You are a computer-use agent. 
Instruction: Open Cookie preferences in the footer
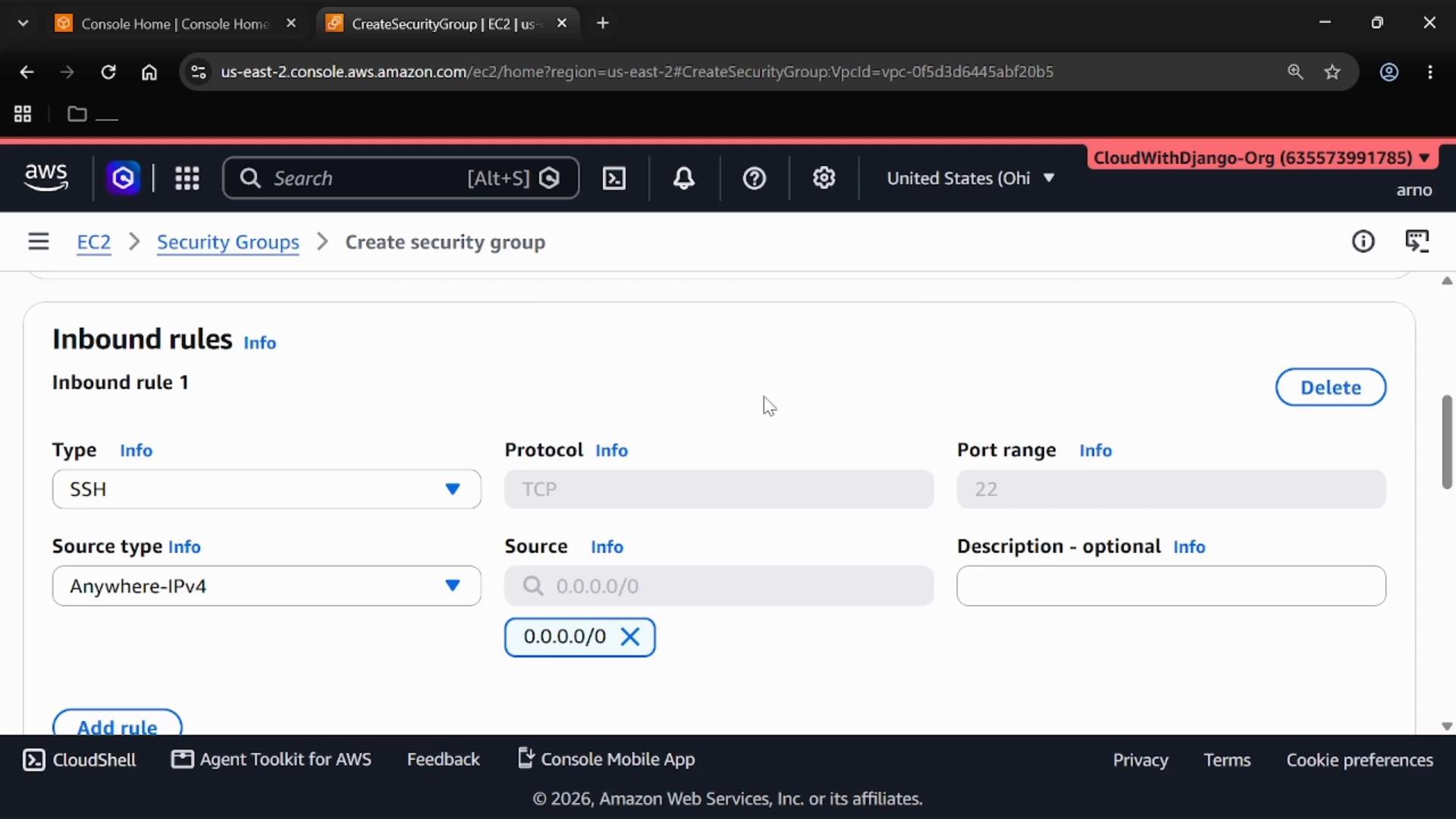click(1359, 760)
